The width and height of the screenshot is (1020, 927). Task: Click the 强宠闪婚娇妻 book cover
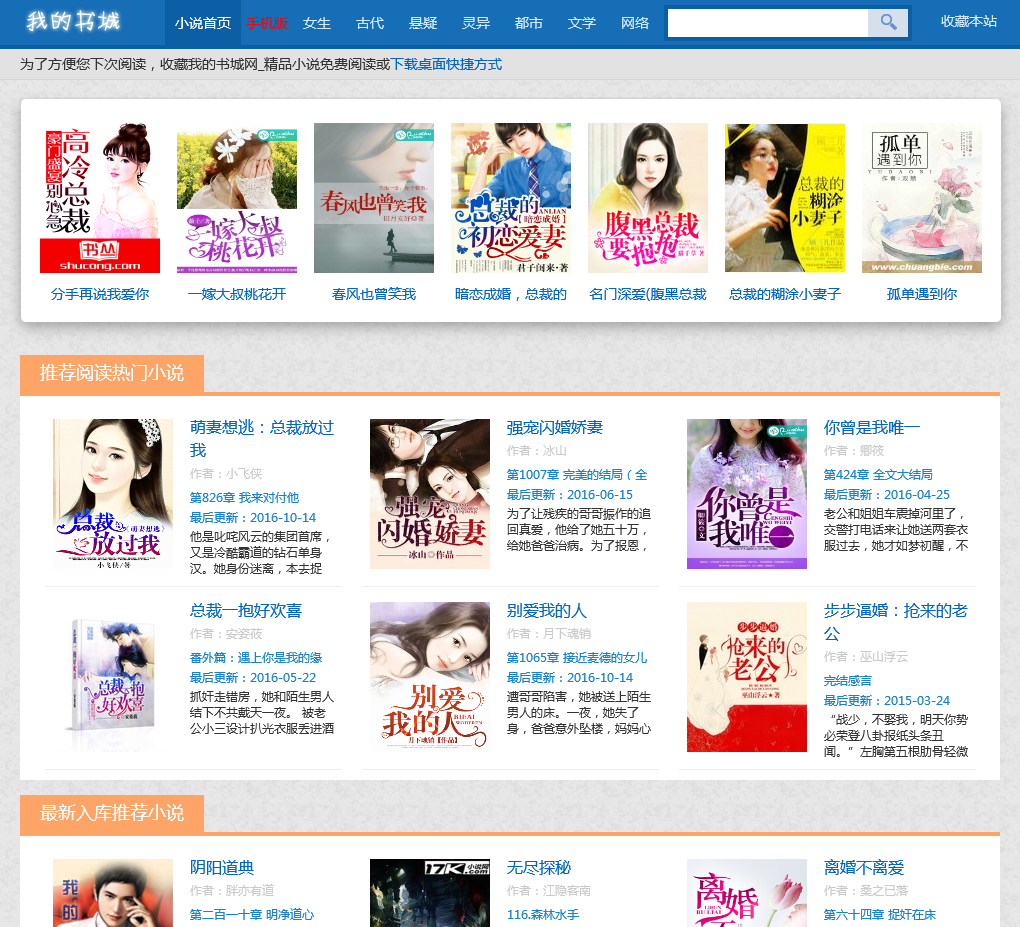pos(430,494)
